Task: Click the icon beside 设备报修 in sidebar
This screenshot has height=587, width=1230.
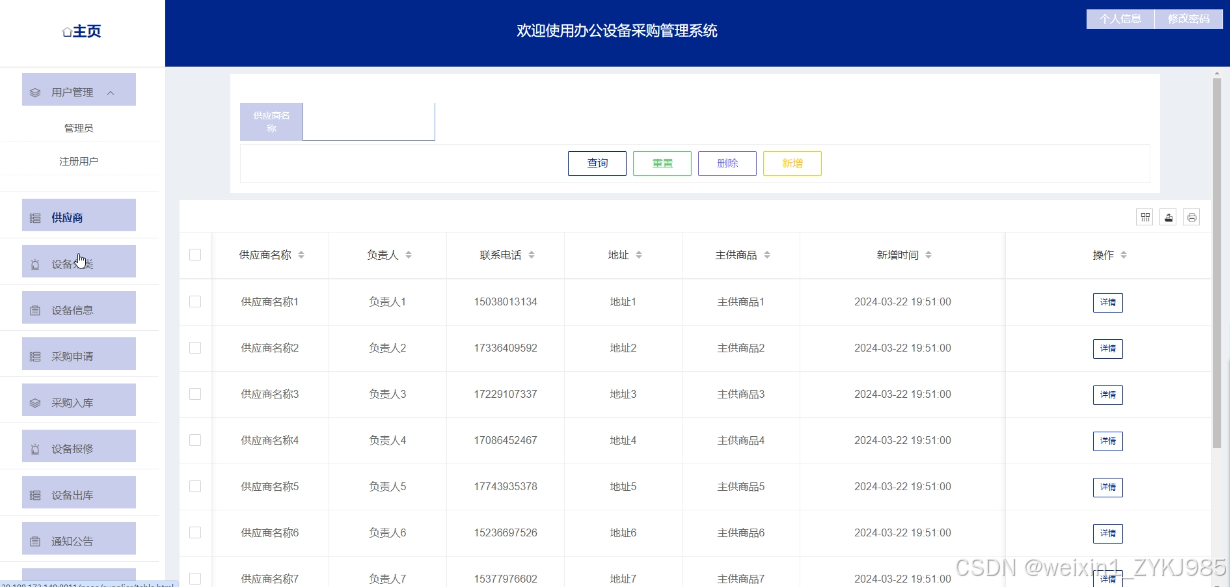Action: click(x=35, y=449)
